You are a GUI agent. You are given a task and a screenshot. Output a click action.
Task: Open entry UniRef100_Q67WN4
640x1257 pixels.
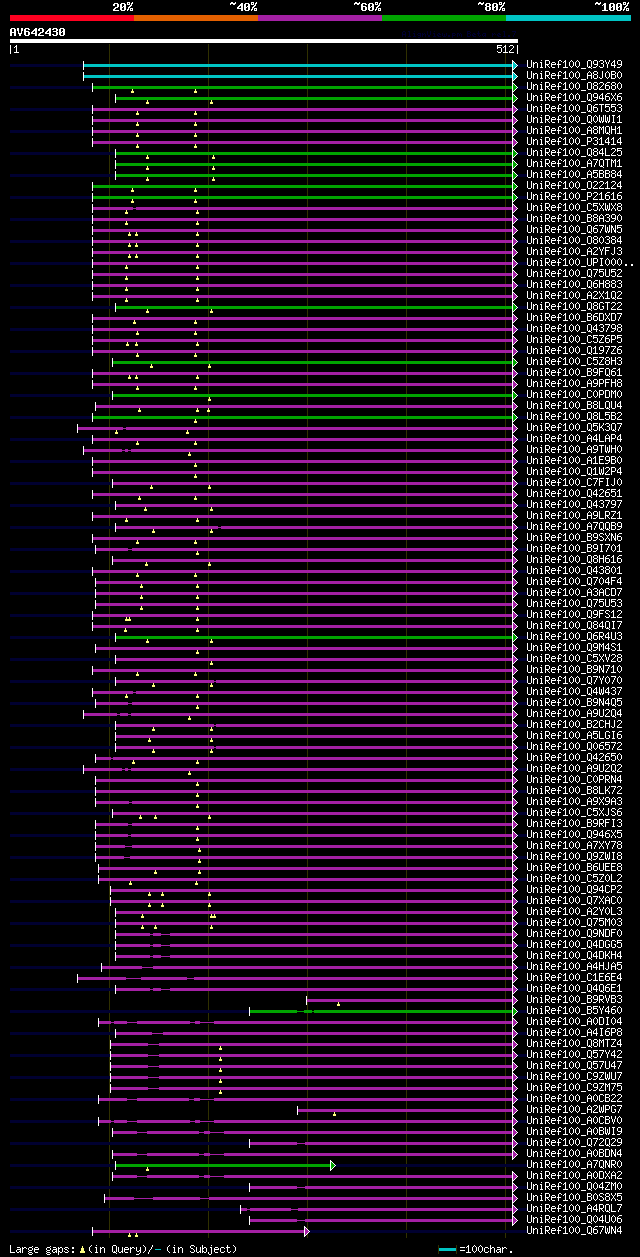coord(574,1231)
